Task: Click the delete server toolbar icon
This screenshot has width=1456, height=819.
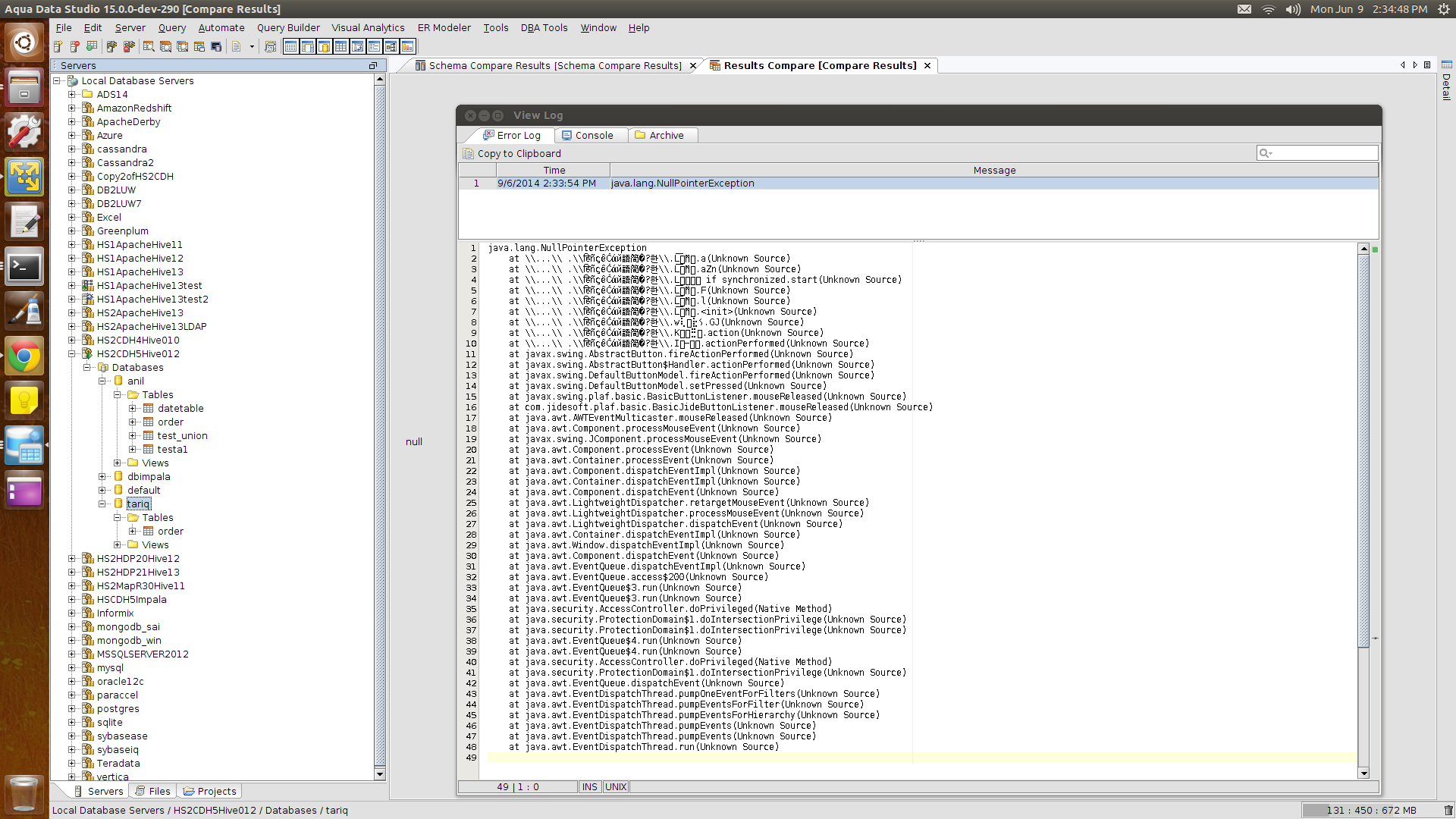Action: coord(74,47)
